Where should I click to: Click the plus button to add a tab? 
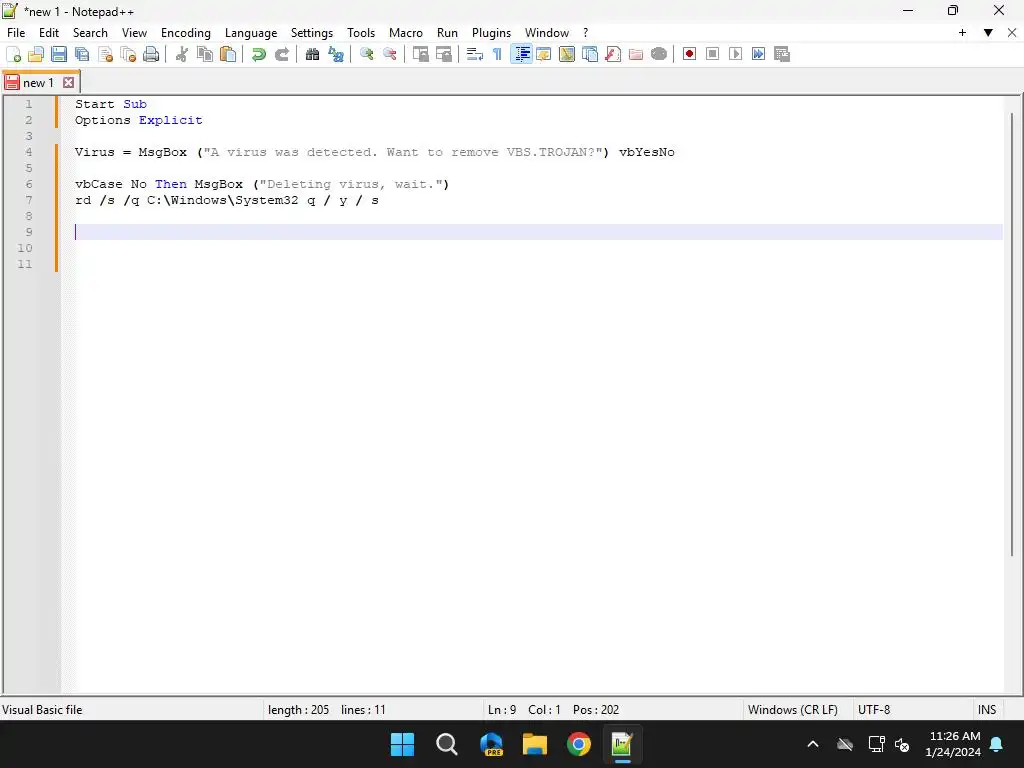pyautogui.click(x=962, y=33)
